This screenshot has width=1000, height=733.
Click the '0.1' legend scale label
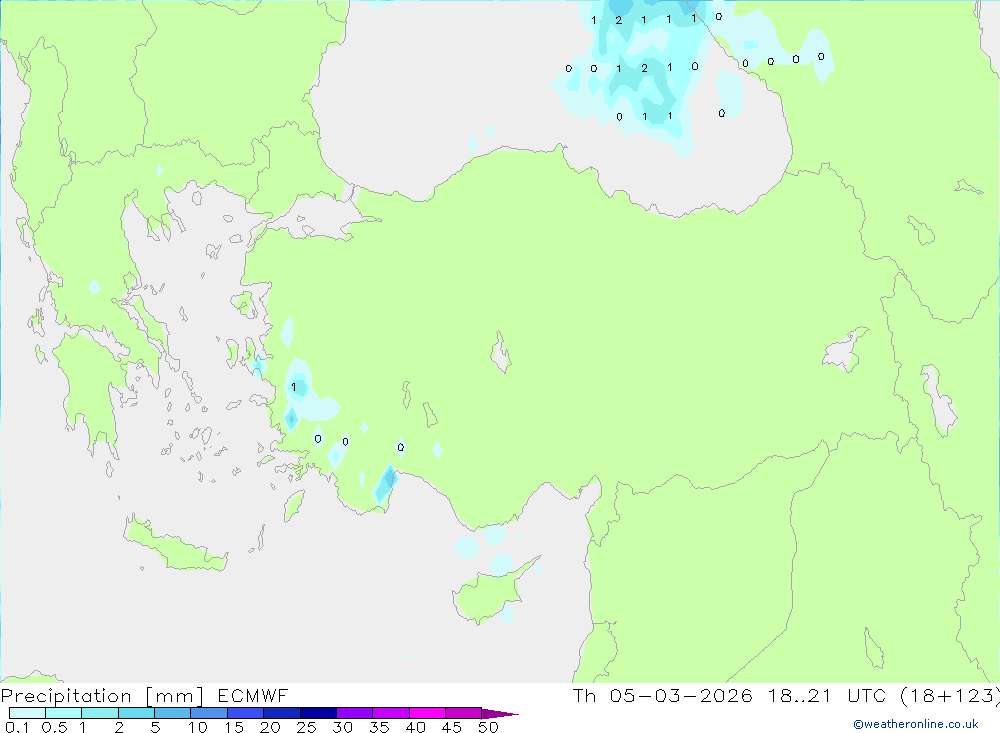(17, 727)
